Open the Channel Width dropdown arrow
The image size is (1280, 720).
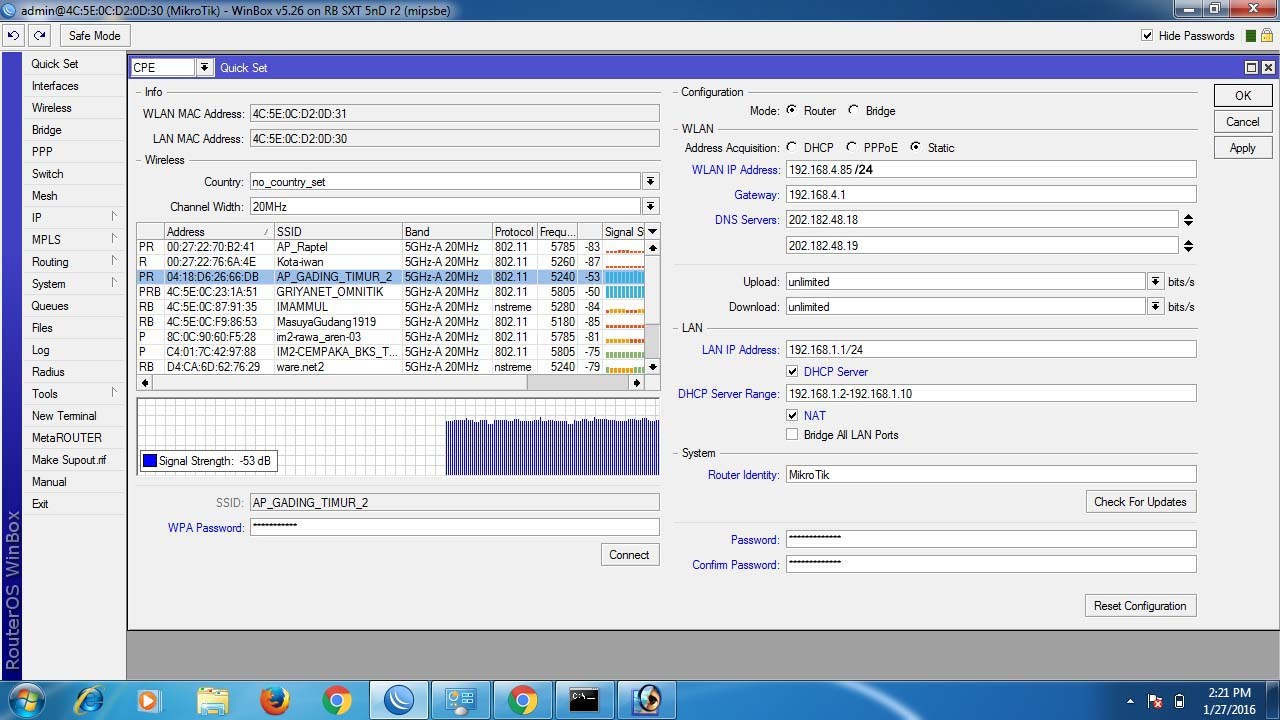tap(651, 206)
